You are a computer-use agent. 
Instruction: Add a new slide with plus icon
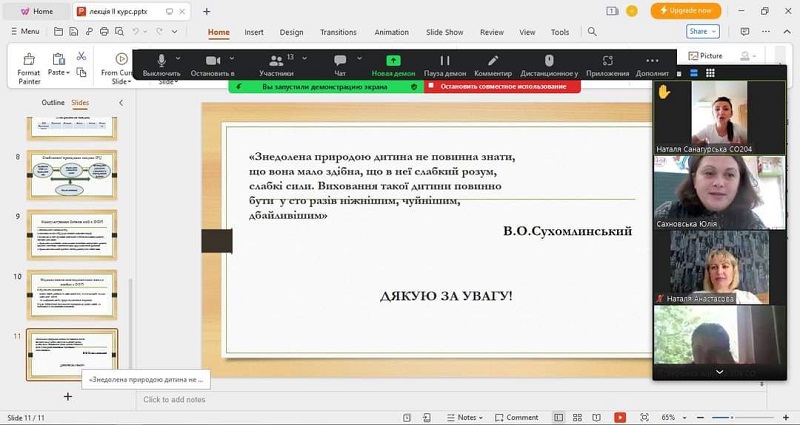pos(68,396)
